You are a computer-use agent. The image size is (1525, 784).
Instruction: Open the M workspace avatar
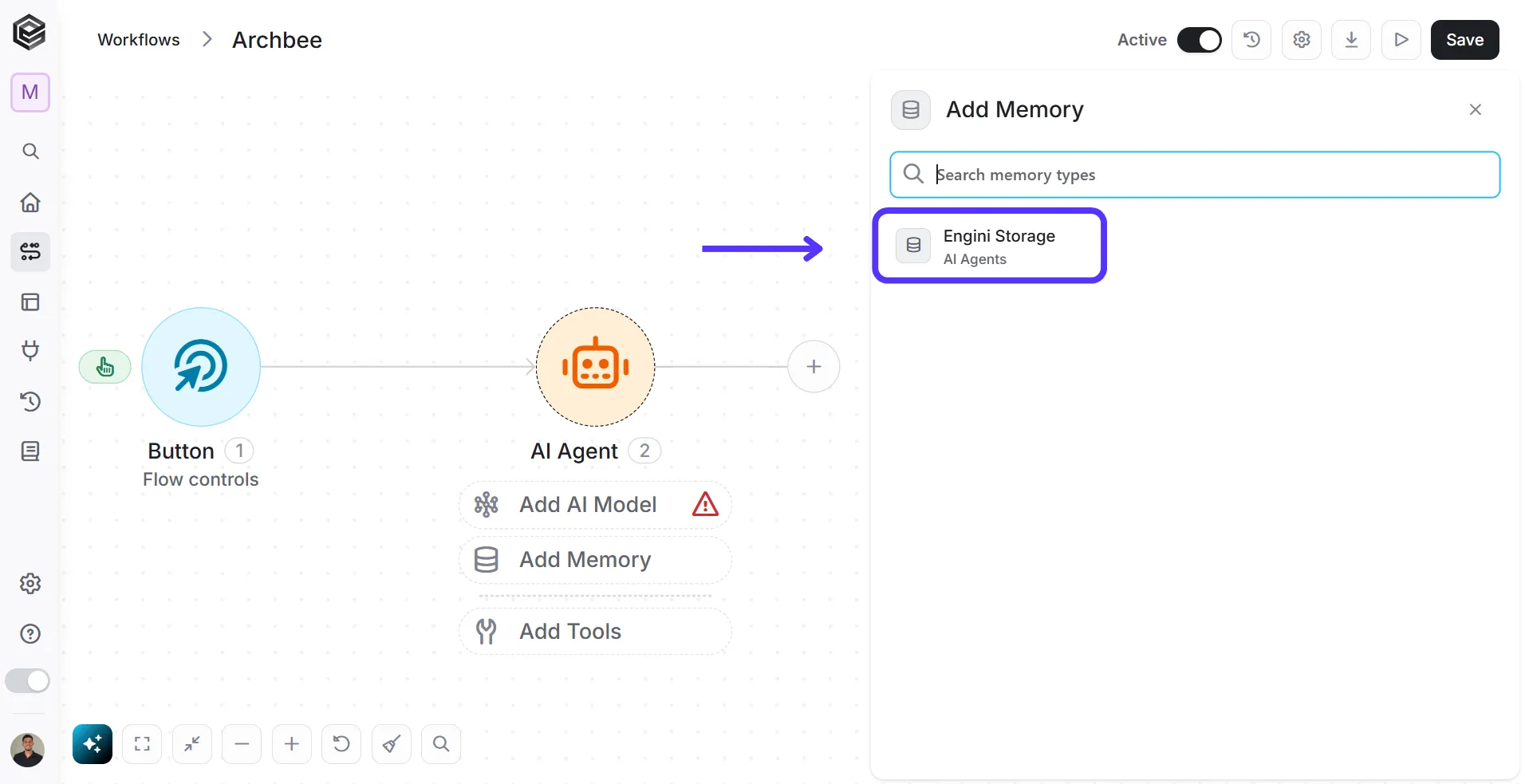tap(30, 93)
